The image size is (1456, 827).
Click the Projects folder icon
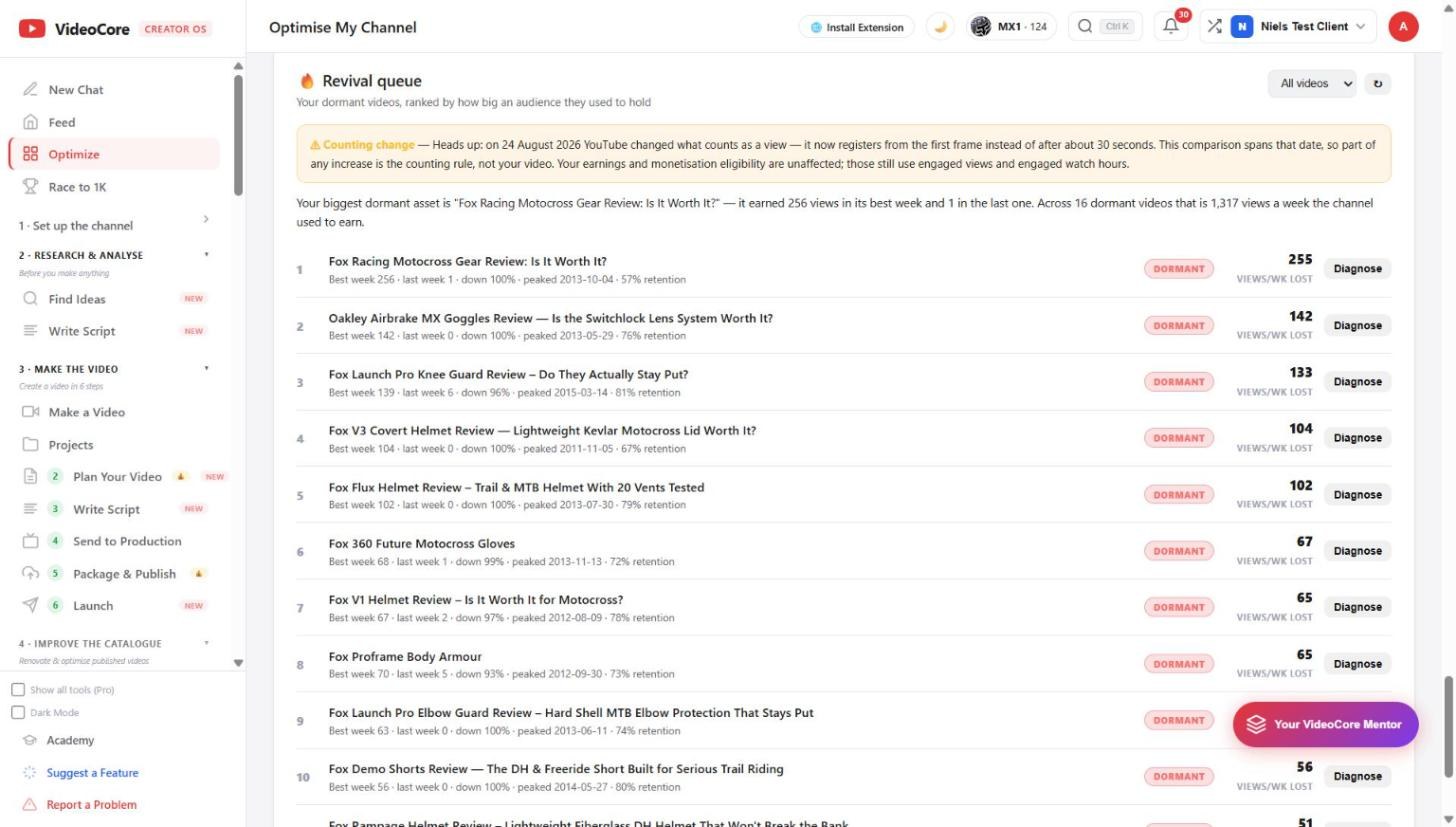click(x=30, y=445)
